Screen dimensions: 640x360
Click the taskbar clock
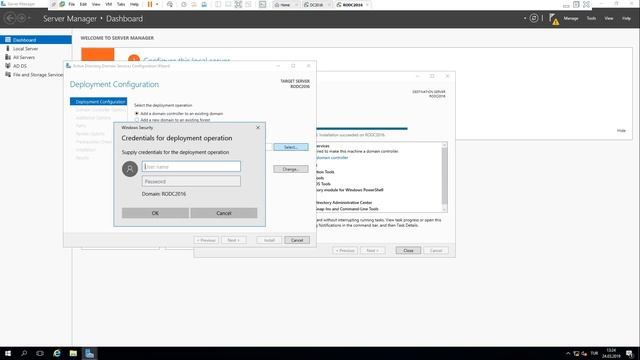611,353
